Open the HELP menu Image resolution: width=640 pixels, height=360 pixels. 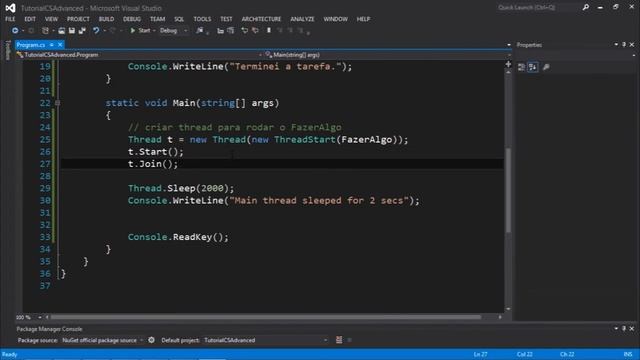click(363, 19)
